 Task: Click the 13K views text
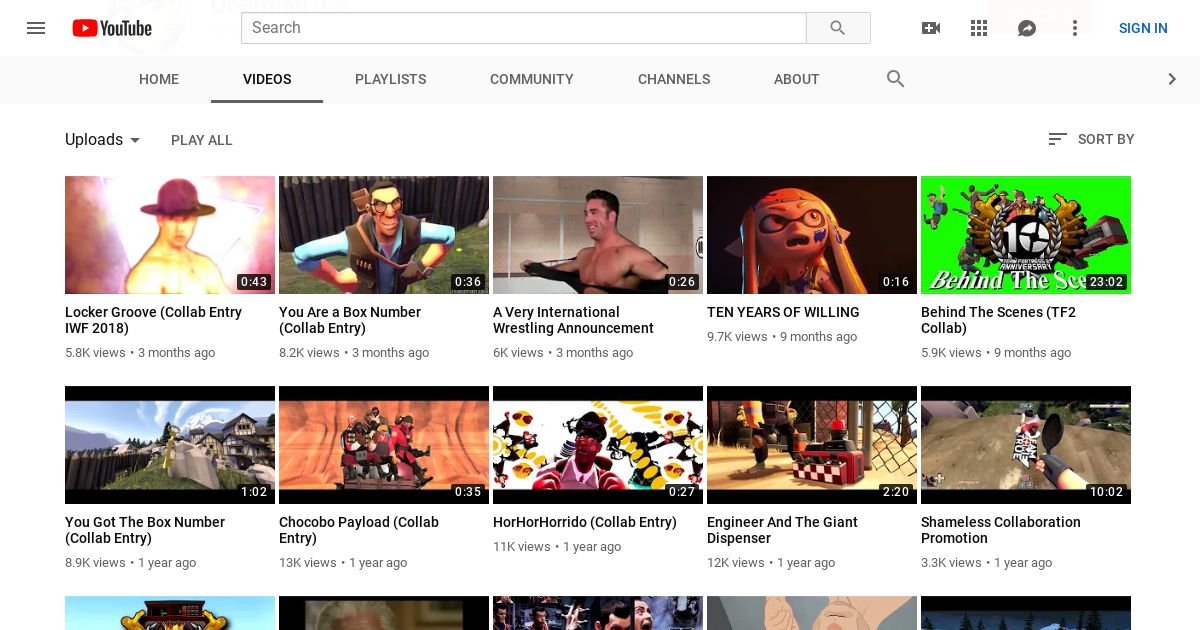(x=307, y=563)
